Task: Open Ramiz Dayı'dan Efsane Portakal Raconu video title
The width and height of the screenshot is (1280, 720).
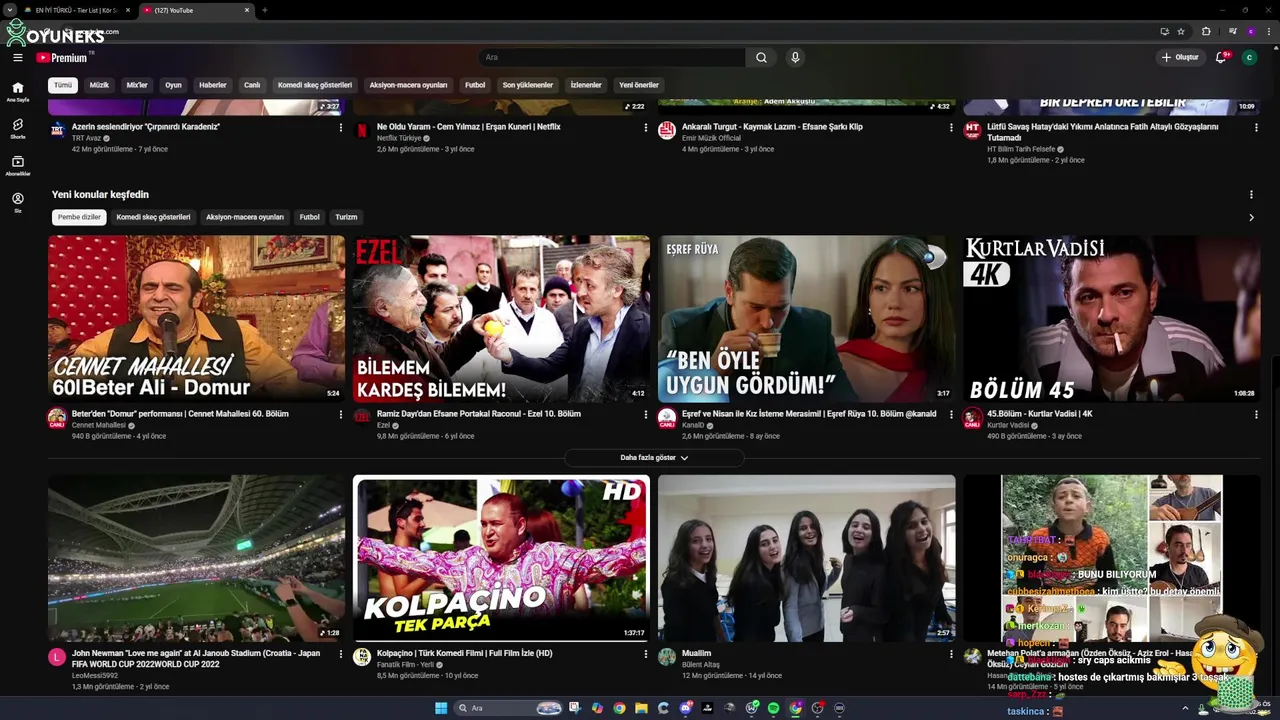Action: pos(479,414)
